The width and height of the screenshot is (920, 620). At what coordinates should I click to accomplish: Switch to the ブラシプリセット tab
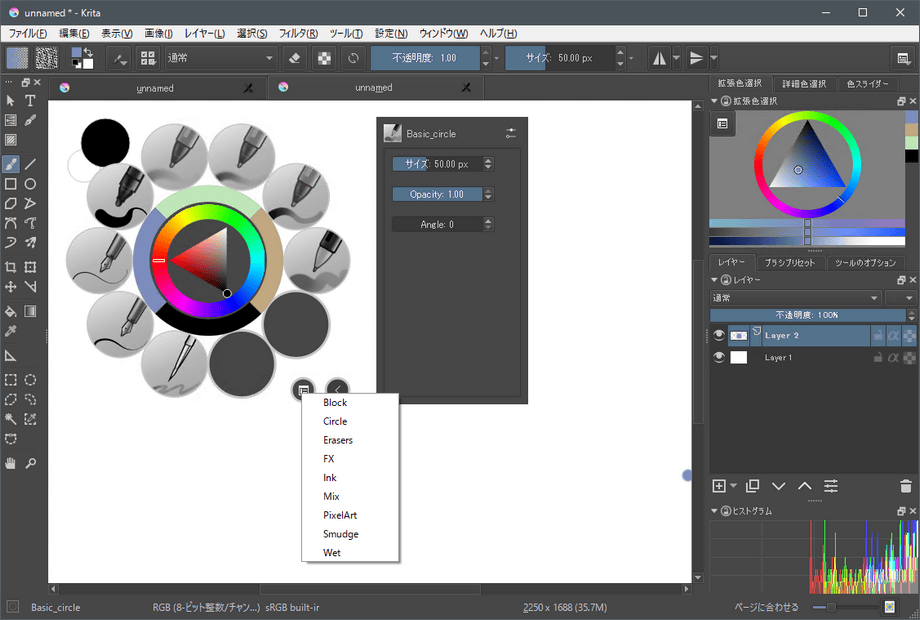pyautogui.click(x=790, y=262)
